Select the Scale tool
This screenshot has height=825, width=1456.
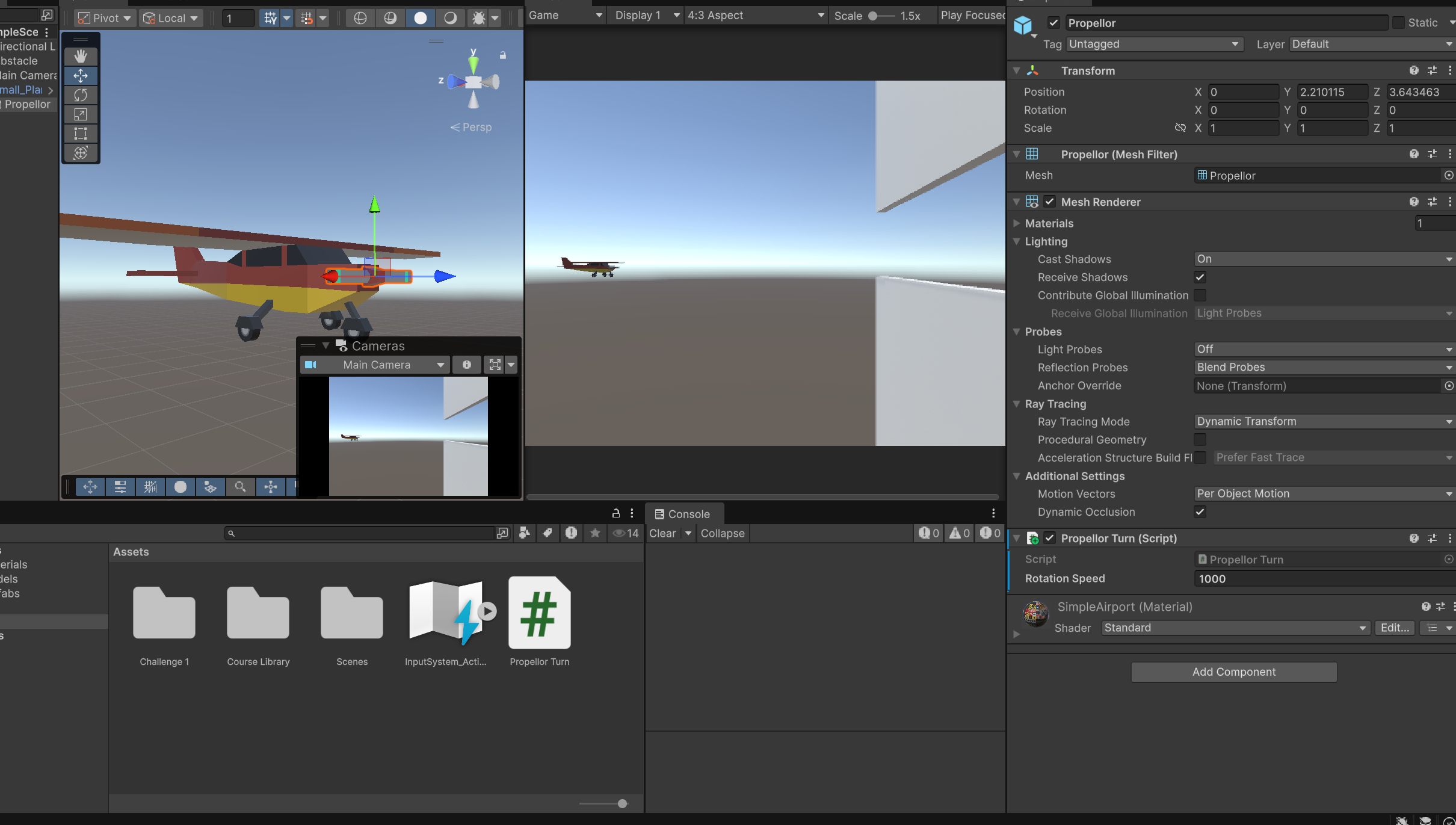81,114
